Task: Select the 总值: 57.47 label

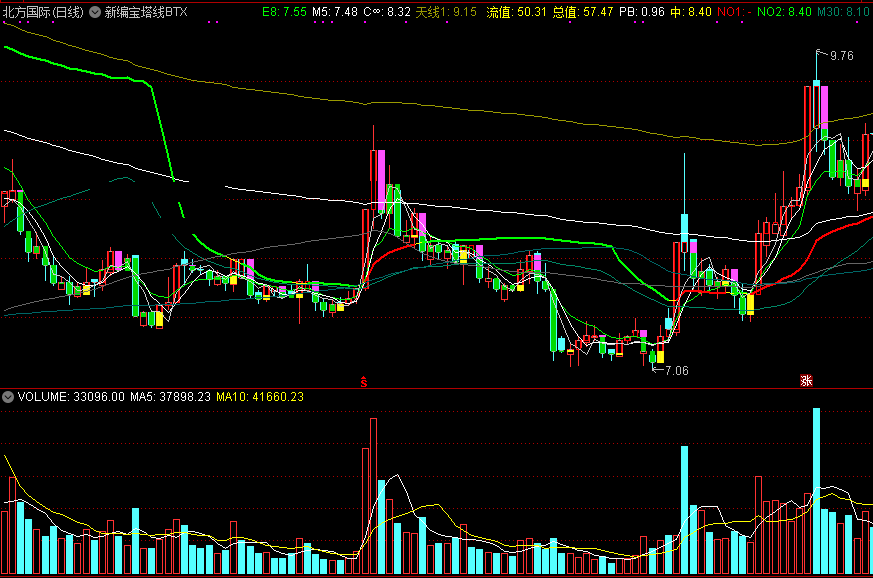Action: tap(583, 12)
